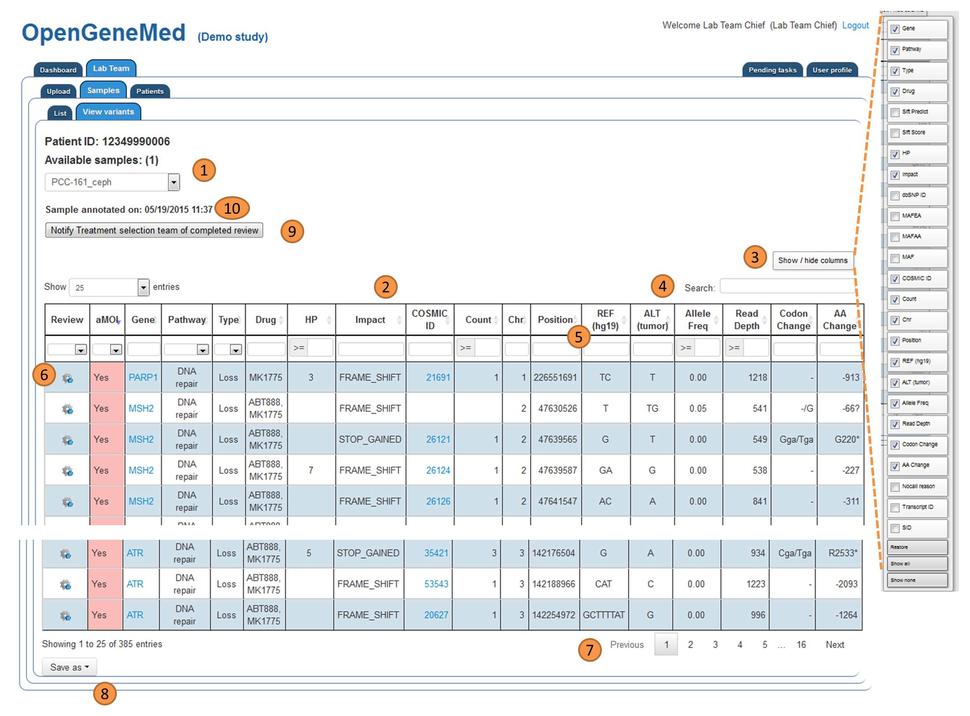Switch to the Patients tab

click(x=149, y=91)
